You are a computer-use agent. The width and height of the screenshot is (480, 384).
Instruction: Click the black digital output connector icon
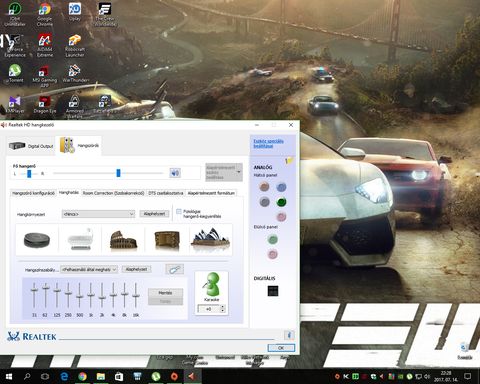(x=273, y=291)
